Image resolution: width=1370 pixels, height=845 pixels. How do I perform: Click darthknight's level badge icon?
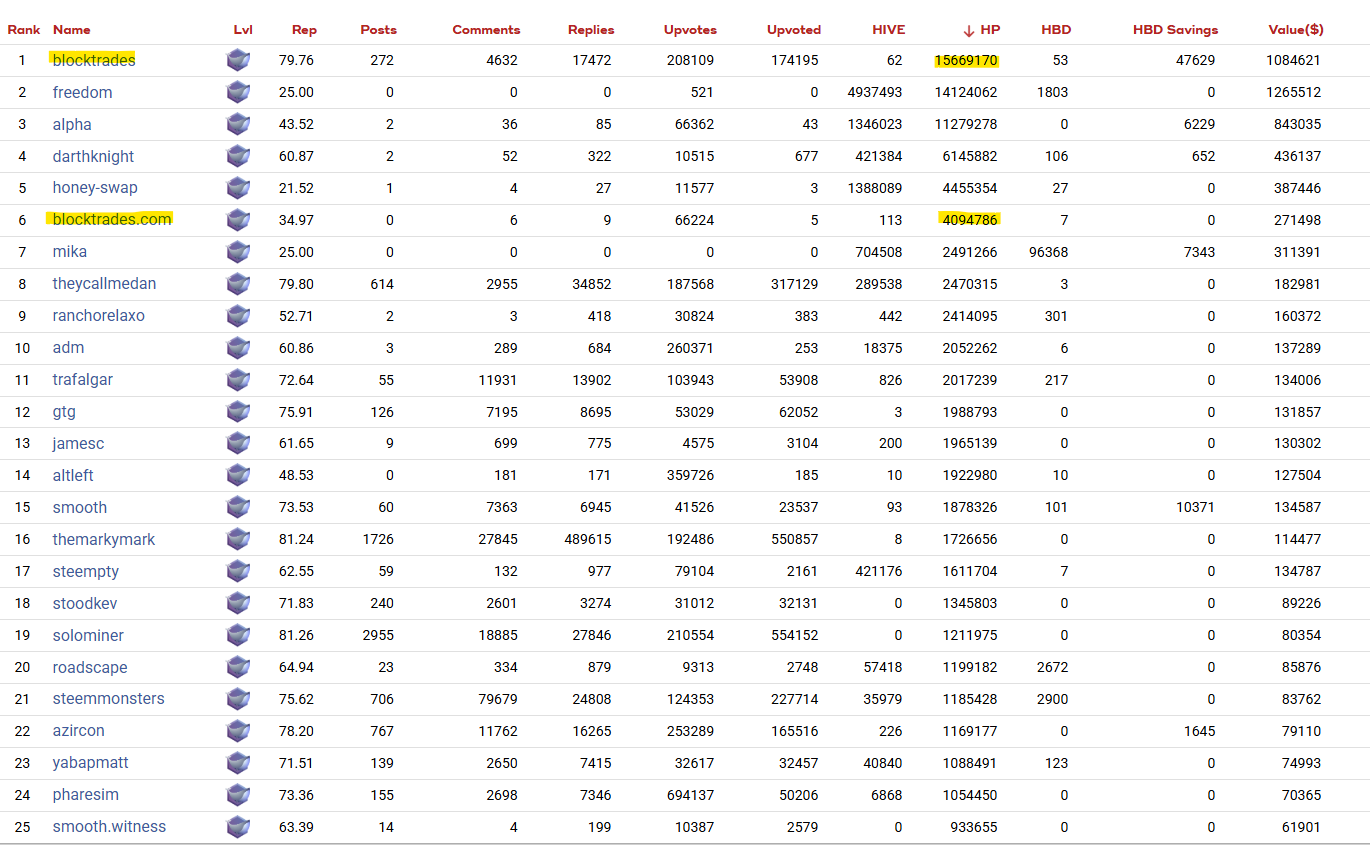238,156
